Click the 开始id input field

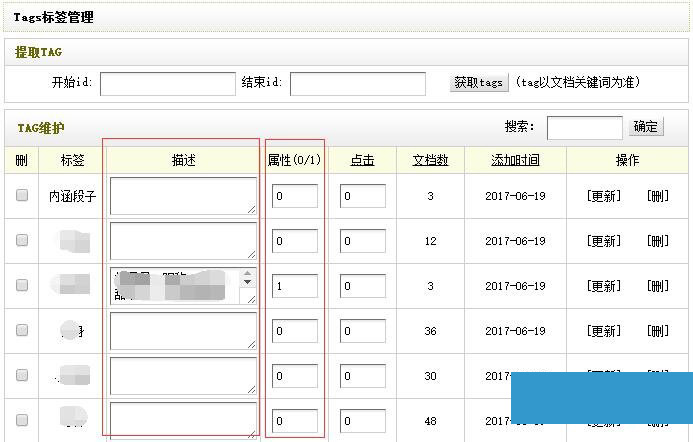(x=167, y=83)
